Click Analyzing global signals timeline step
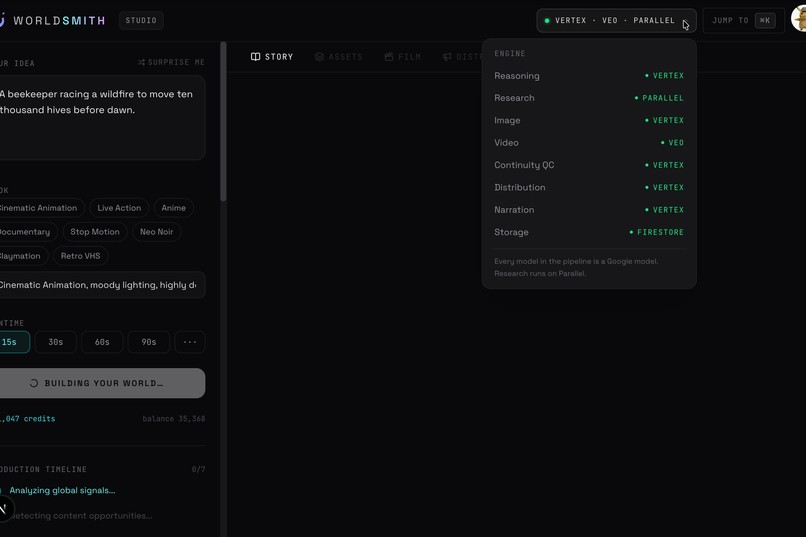806x537 pixels. [x=62, y=490]
